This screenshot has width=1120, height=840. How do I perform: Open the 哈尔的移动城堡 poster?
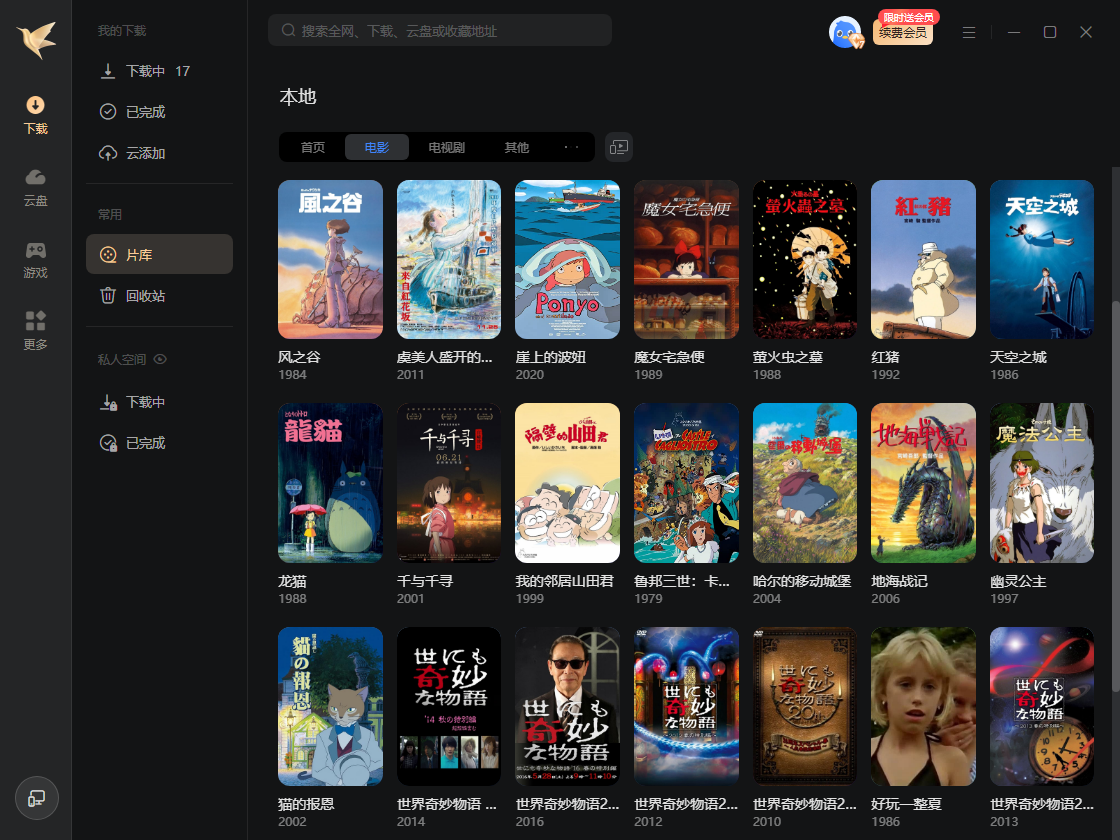click(x=804, y=483)
